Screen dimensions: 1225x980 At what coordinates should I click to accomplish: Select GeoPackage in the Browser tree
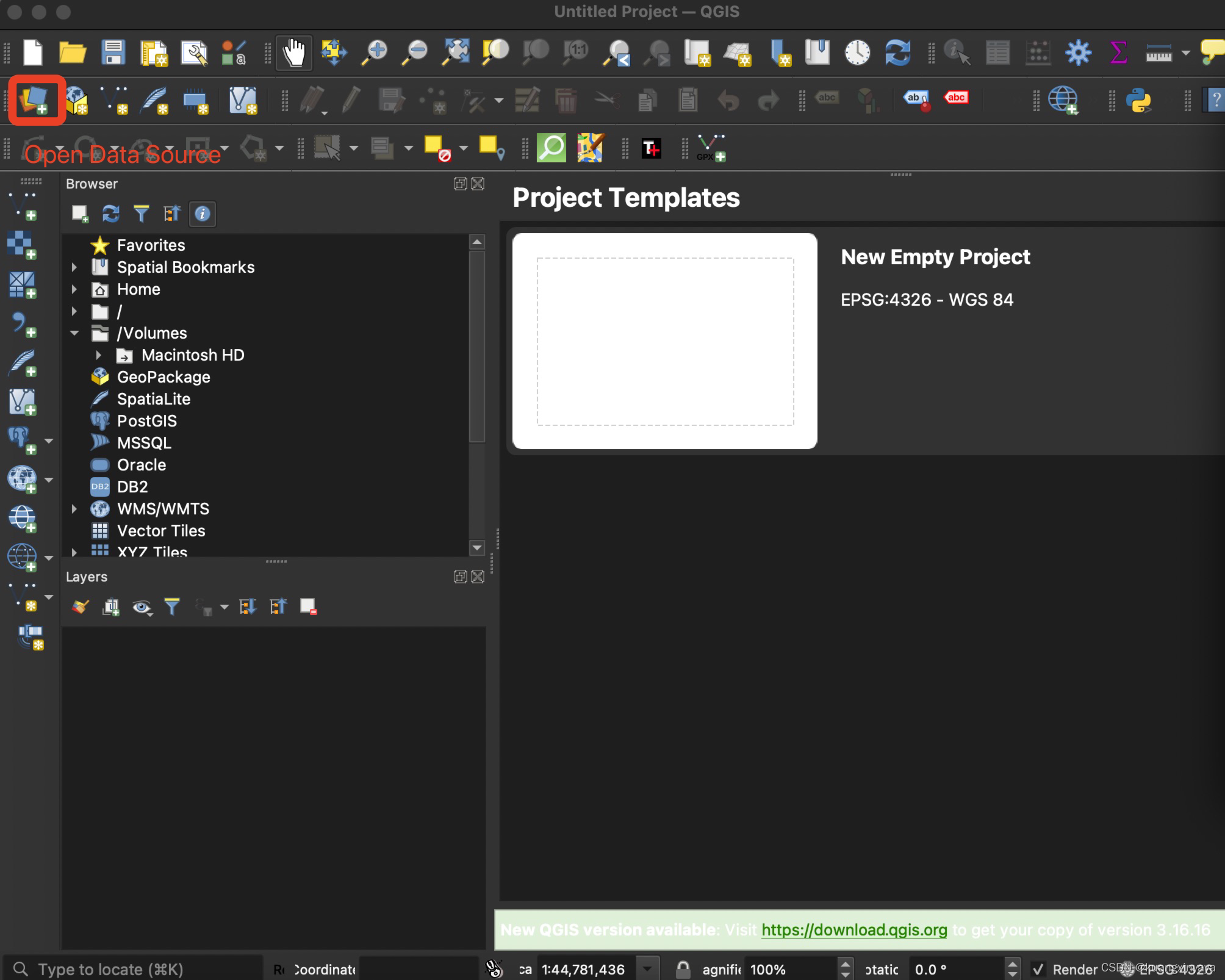click(x=163, y=377)
